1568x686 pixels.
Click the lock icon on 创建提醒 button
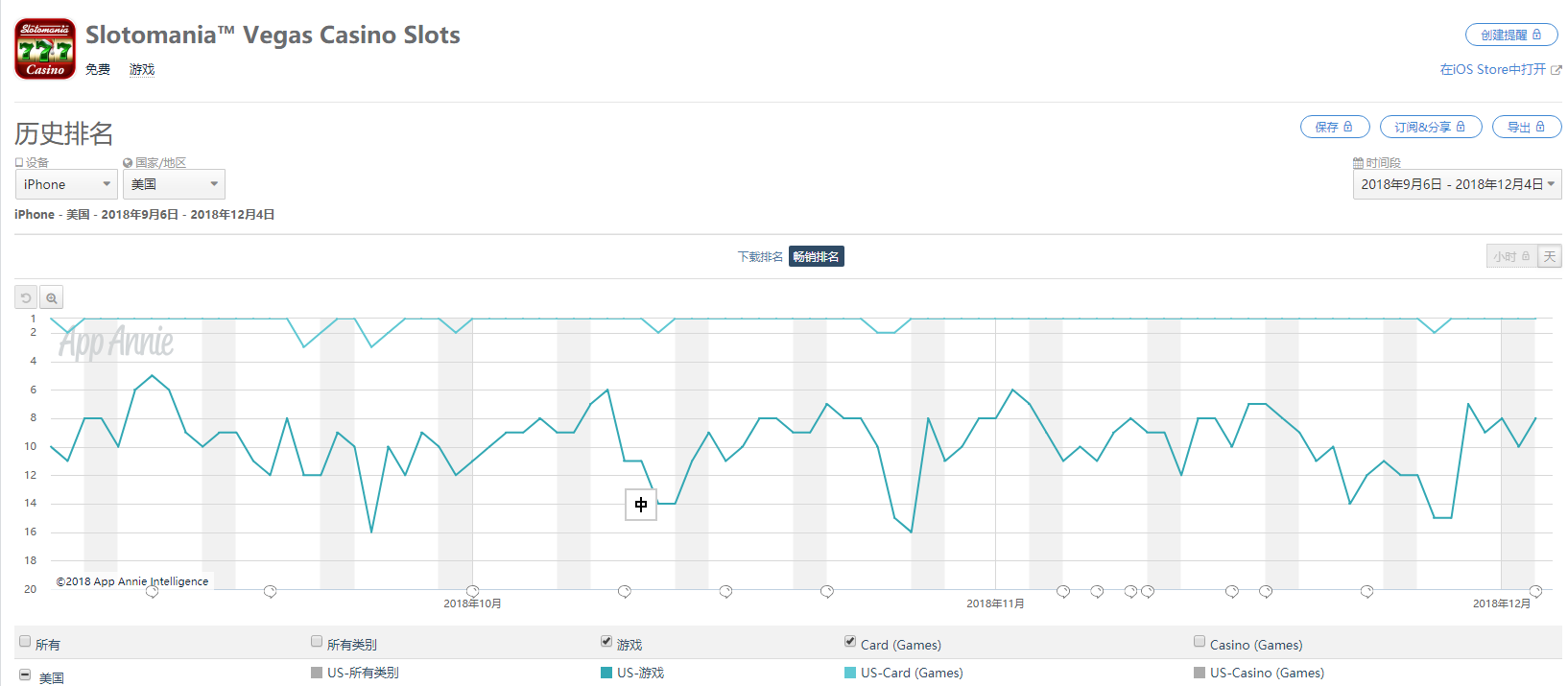point(1537,35)
